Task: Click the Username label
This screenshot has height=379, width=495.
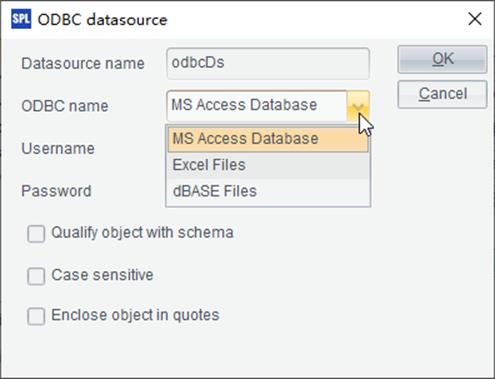Action: point(58,148)
